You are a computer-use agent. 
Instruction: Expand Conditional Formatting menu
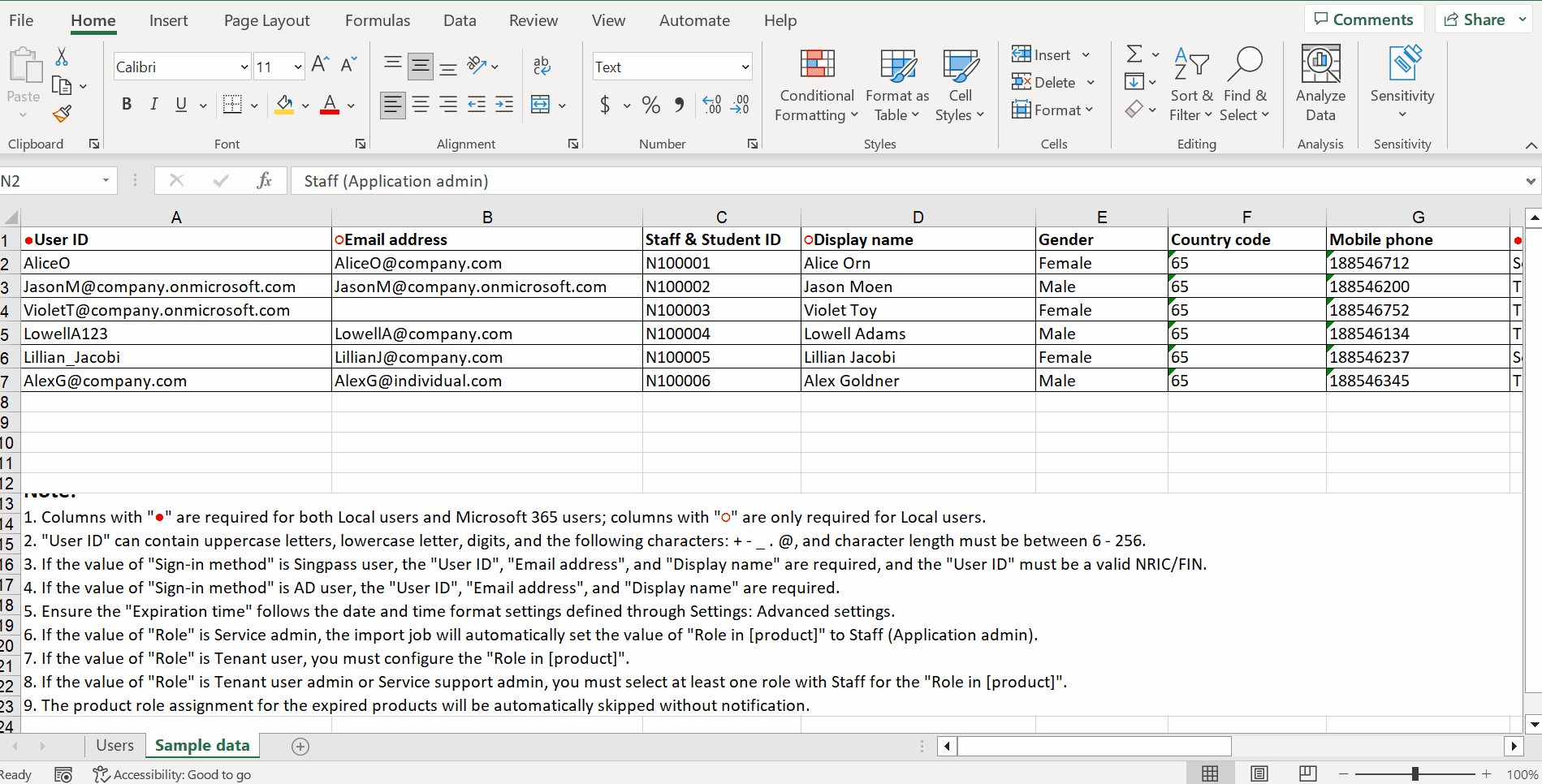(816, 85)
